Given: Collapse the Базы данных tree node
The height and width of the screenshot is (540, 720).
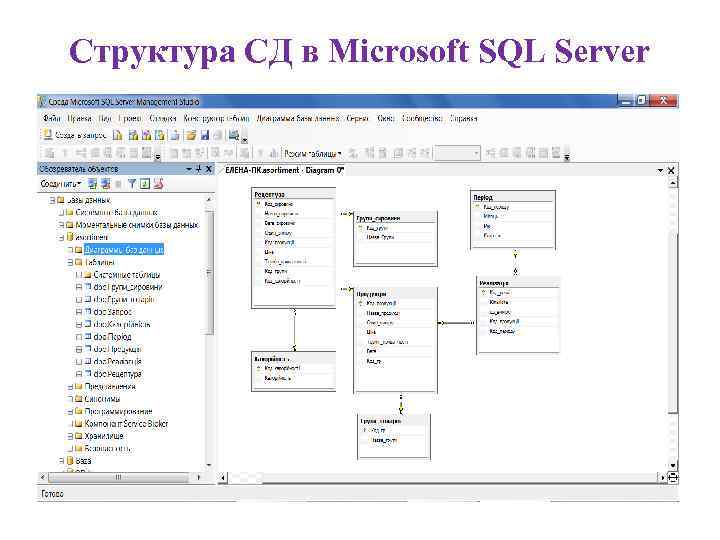Looking at the screenshot, I should [52, 200].
